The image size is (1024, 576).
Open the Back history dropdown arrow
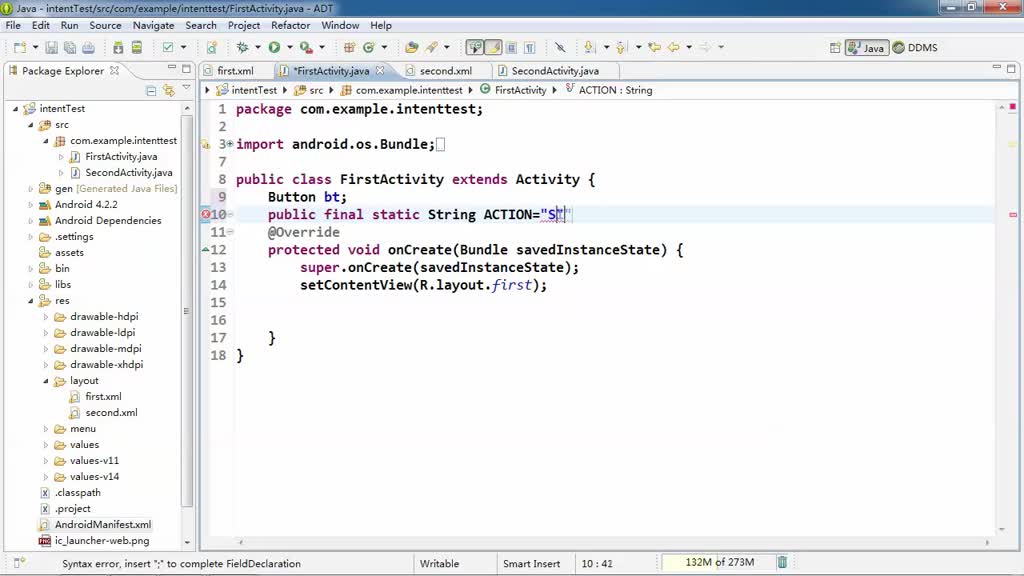(689, 48)
